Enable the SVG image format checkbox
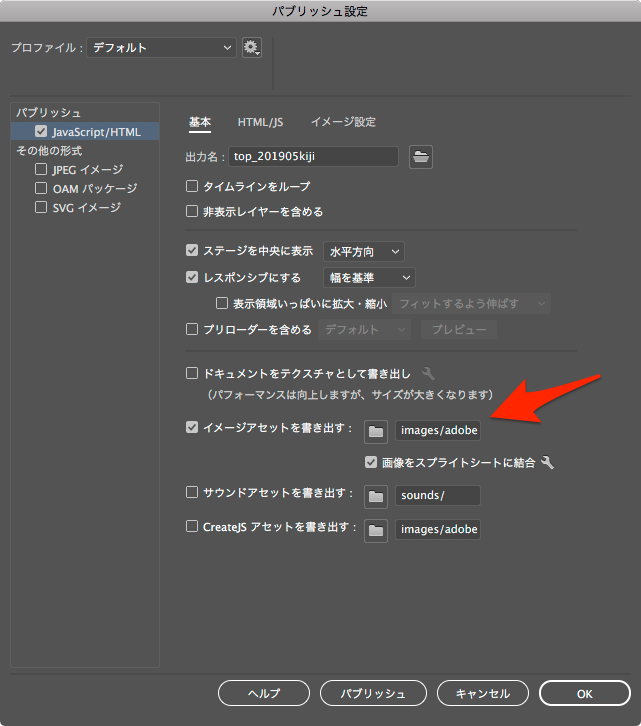The image size is (641, 726). tap(41, 208)
